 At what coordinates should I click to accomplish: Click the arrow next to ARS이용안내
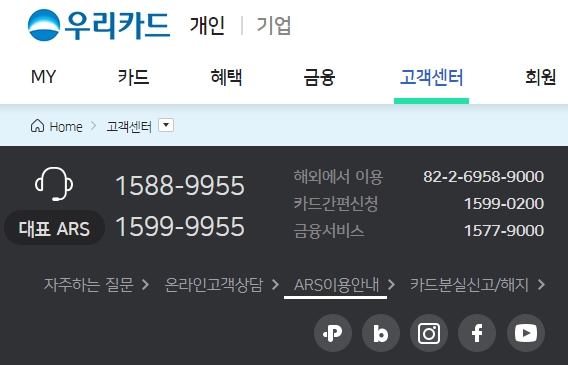391,285
